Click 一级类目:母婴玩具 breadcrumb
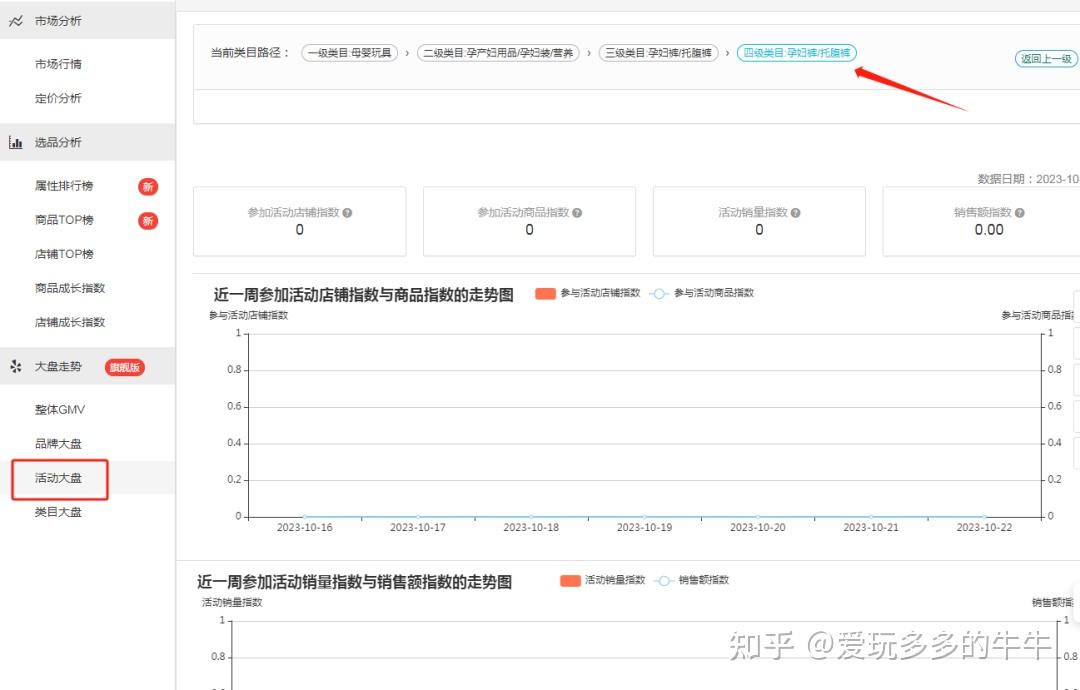This screenshot has height=690, width=1080. click(349, 53)
